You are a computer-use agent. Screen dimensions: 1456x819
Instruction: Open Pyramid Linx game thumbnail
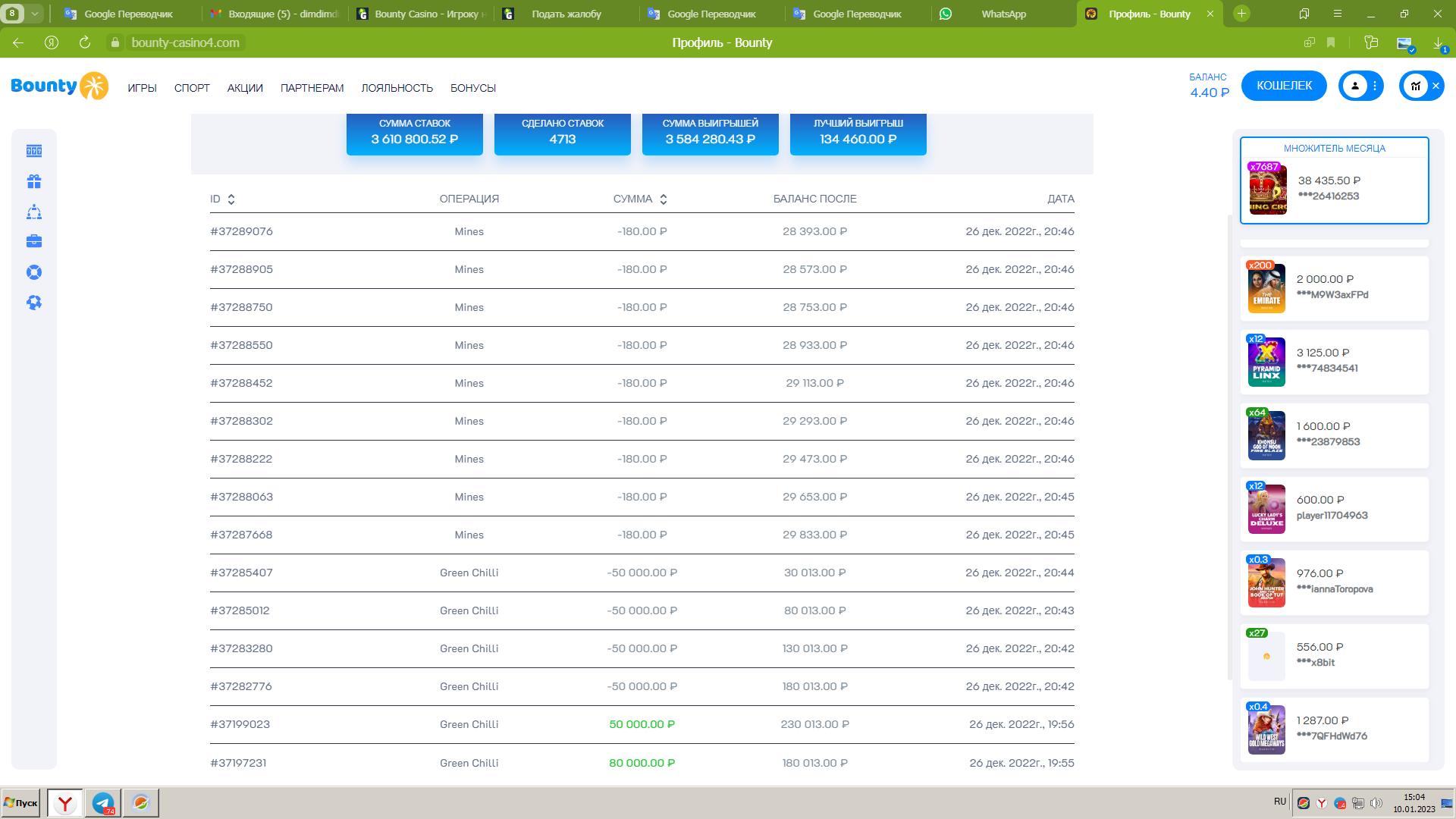coord(1266,362)
